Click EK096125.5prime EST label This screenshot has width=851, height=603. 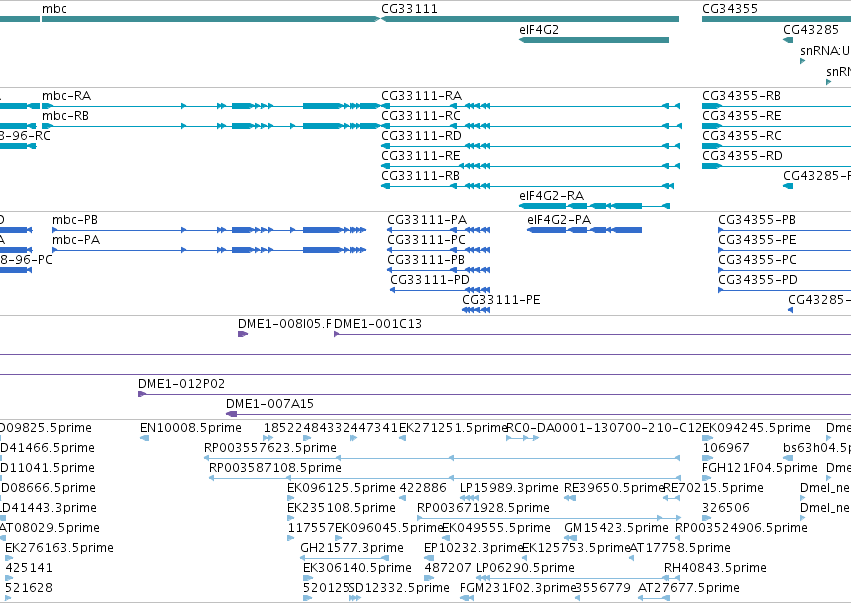tap(341, 488)
